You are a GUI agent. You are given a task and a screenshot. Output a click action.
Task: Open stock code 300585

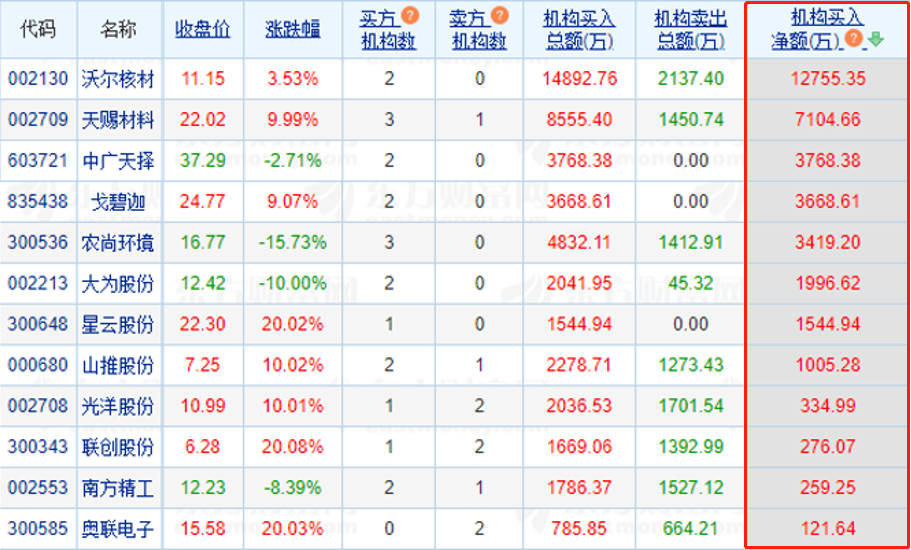click(x=38, y=529)
